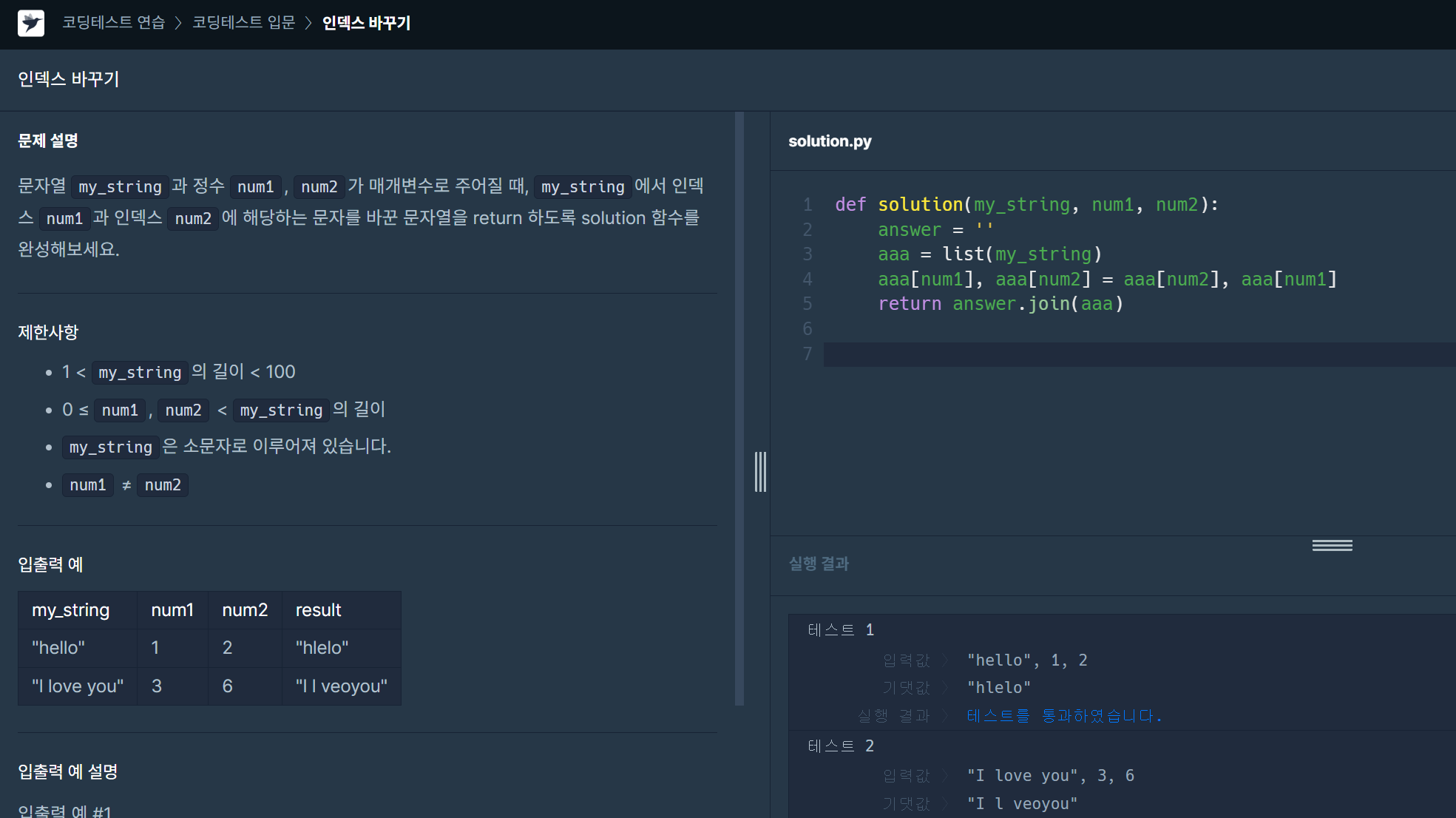Click test 2 input value "I love you", 3, 6
Image resolution: width=1456 pixels, height=818 pixels.
[1051, 776]
